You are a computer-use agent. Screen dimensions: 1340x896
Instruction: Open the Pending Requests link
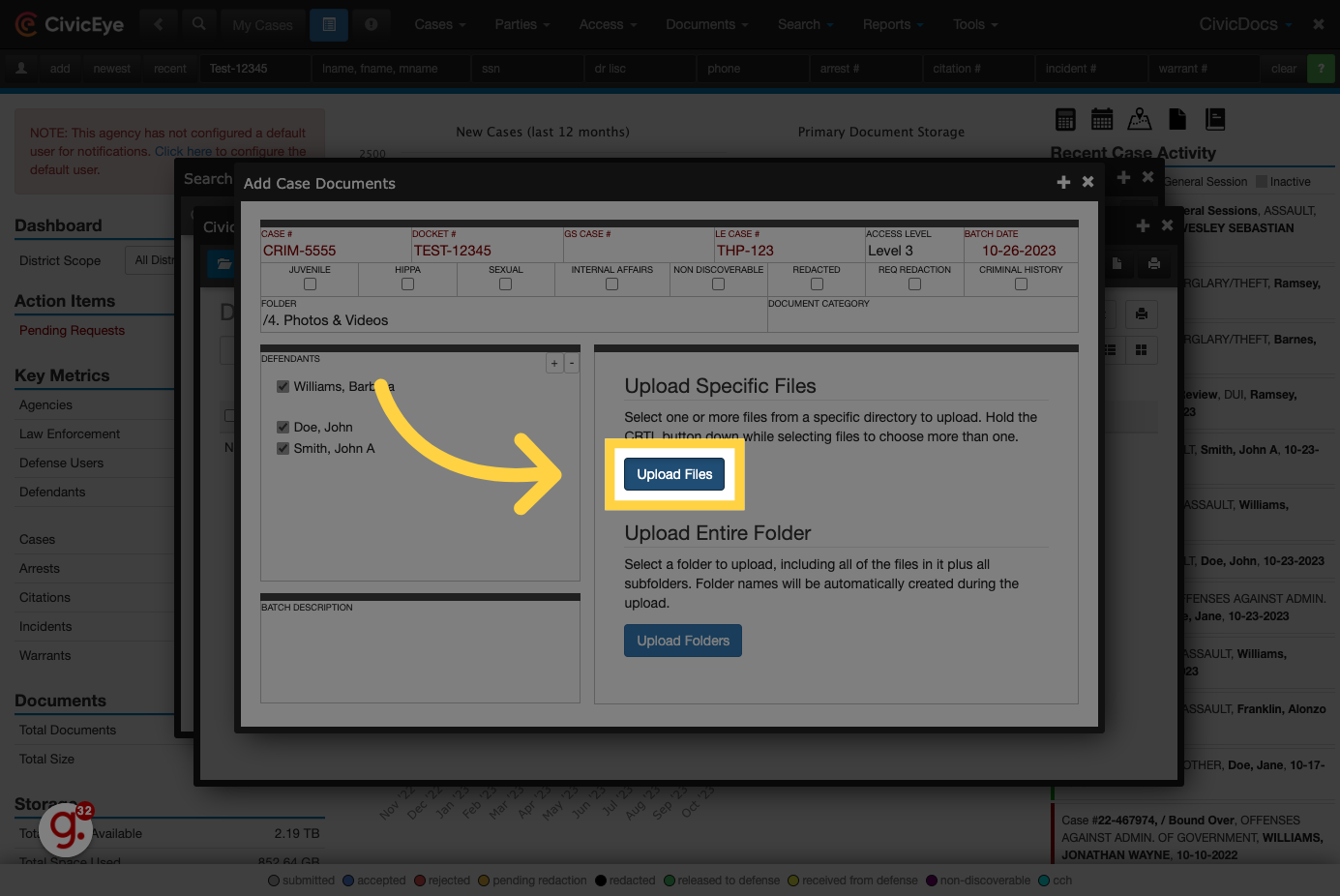tap(72, 330)
